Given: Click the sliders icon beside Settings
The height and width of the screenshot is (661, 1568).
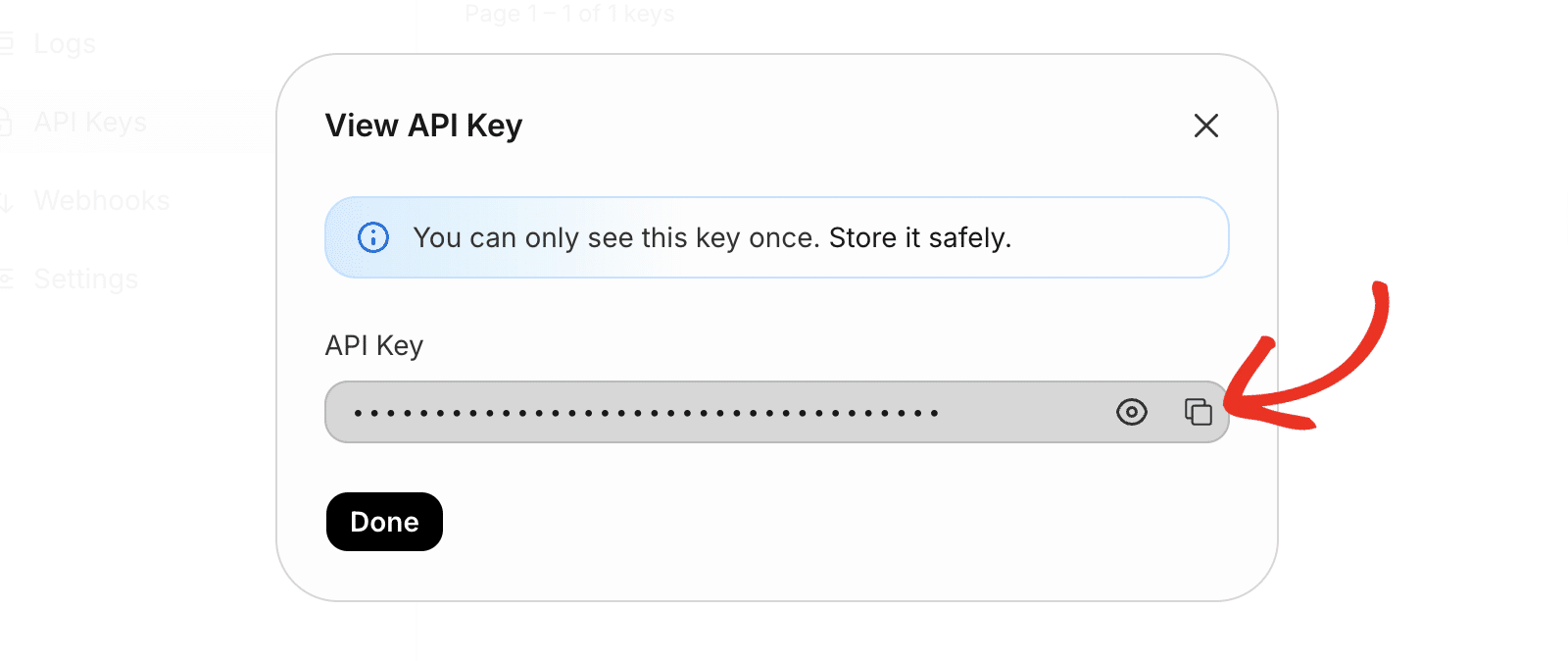Looking at the screenshot, I should (7, 280).
